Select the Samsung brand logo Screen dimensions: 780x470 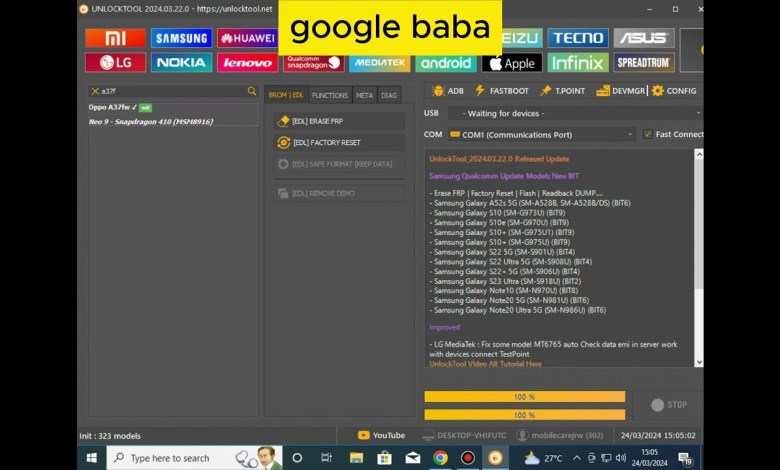pyautogui.click(x=181, y=38)
